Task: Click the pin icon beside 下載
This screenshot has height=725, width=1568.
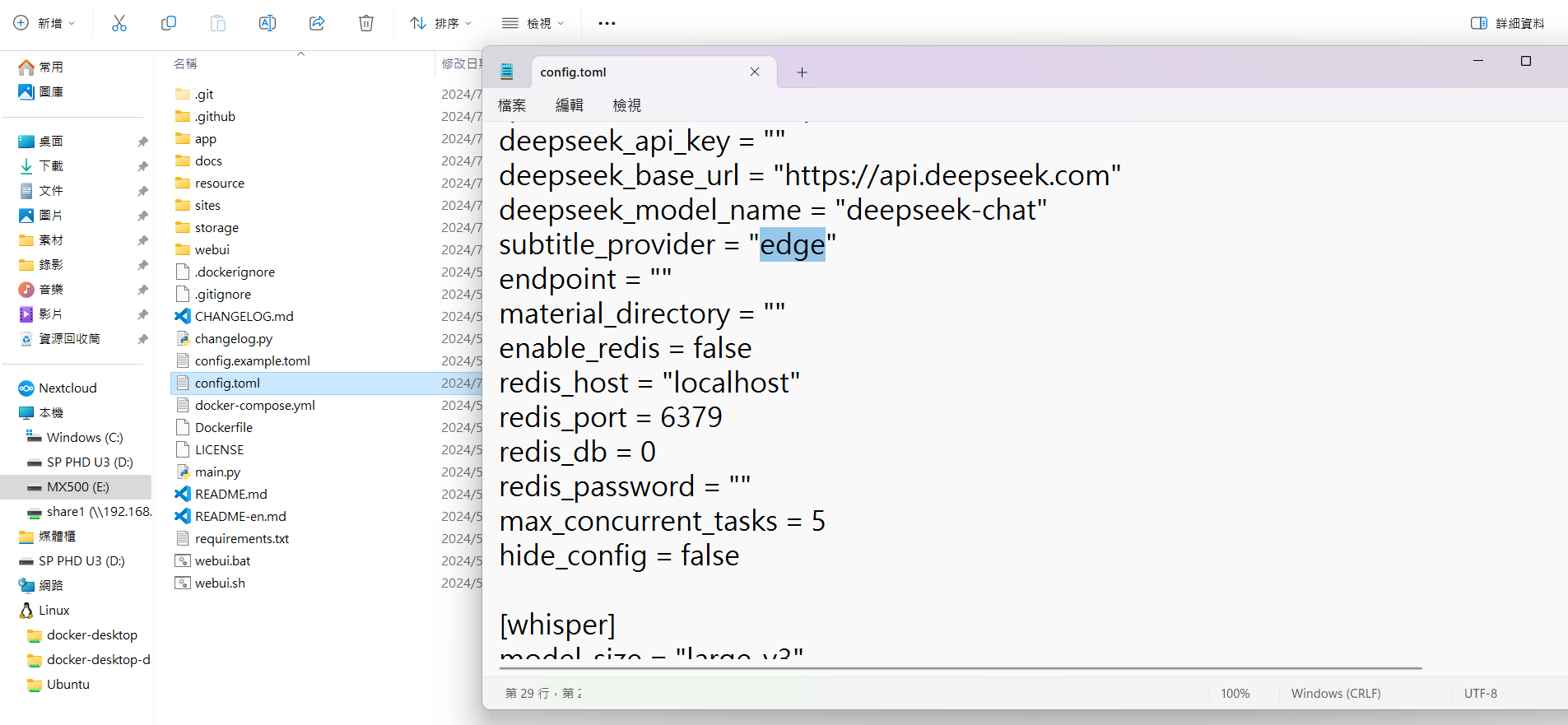Action: point(142,166)
